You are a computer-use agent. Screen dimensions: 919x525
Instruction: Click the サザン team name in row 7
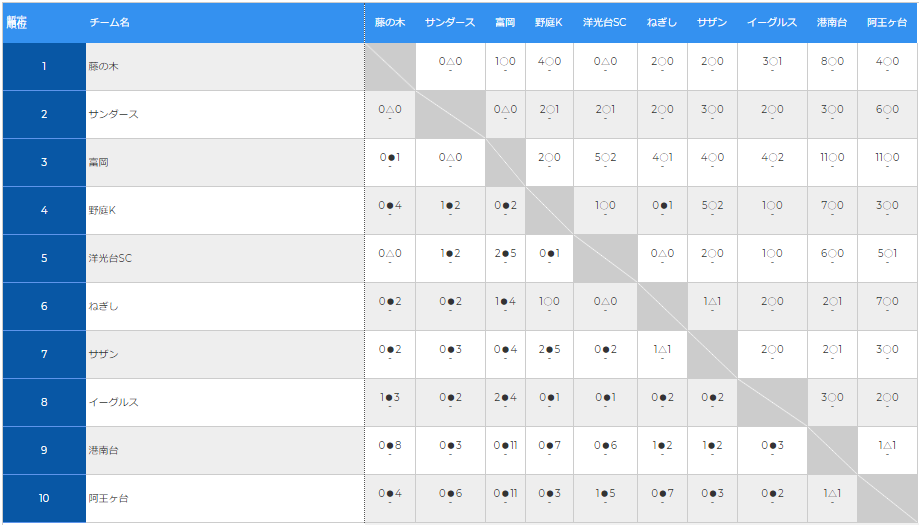(103, 354)
